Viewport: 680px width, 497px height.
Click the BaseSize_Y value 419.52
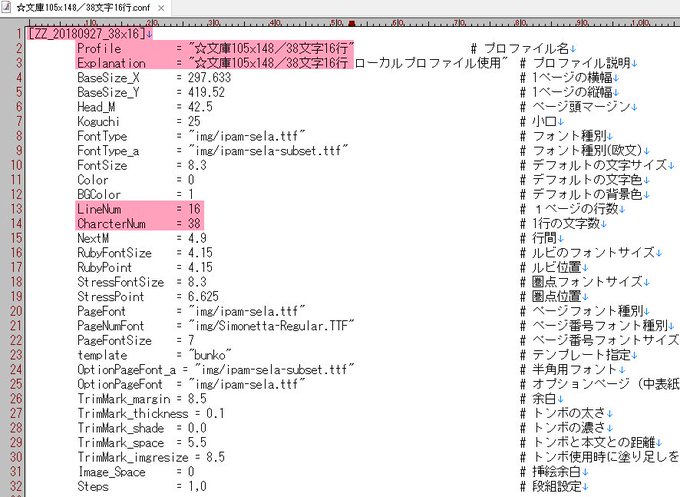pos(206,92)
